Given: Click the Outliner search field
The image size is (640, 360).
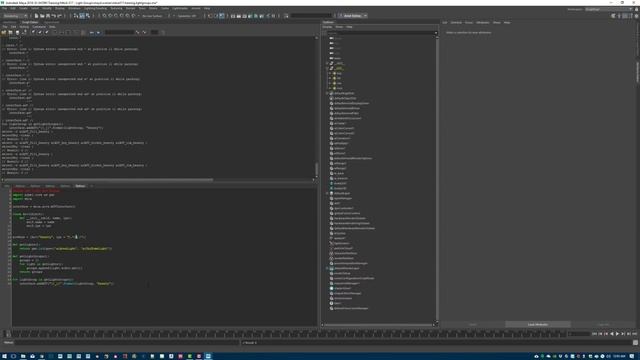Looking at the screenshot, I should click(x=382, y=33).
